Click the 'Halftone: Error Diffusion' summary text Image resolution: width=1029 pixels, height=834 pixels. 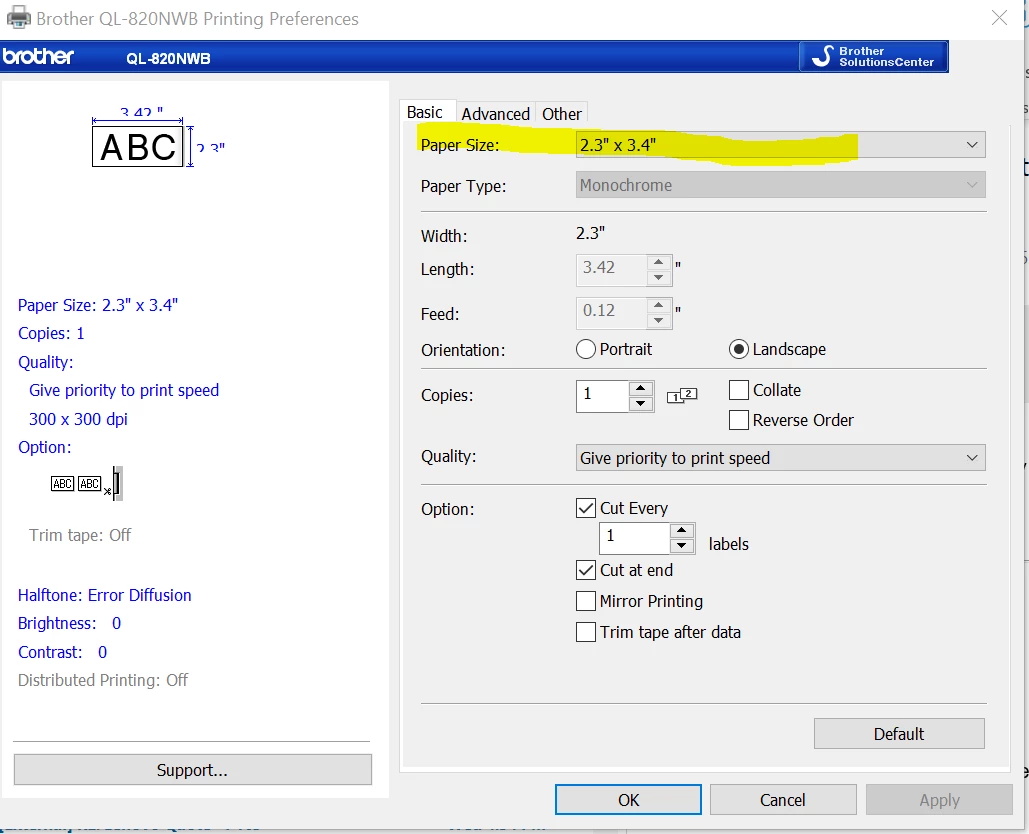point(104,595)
